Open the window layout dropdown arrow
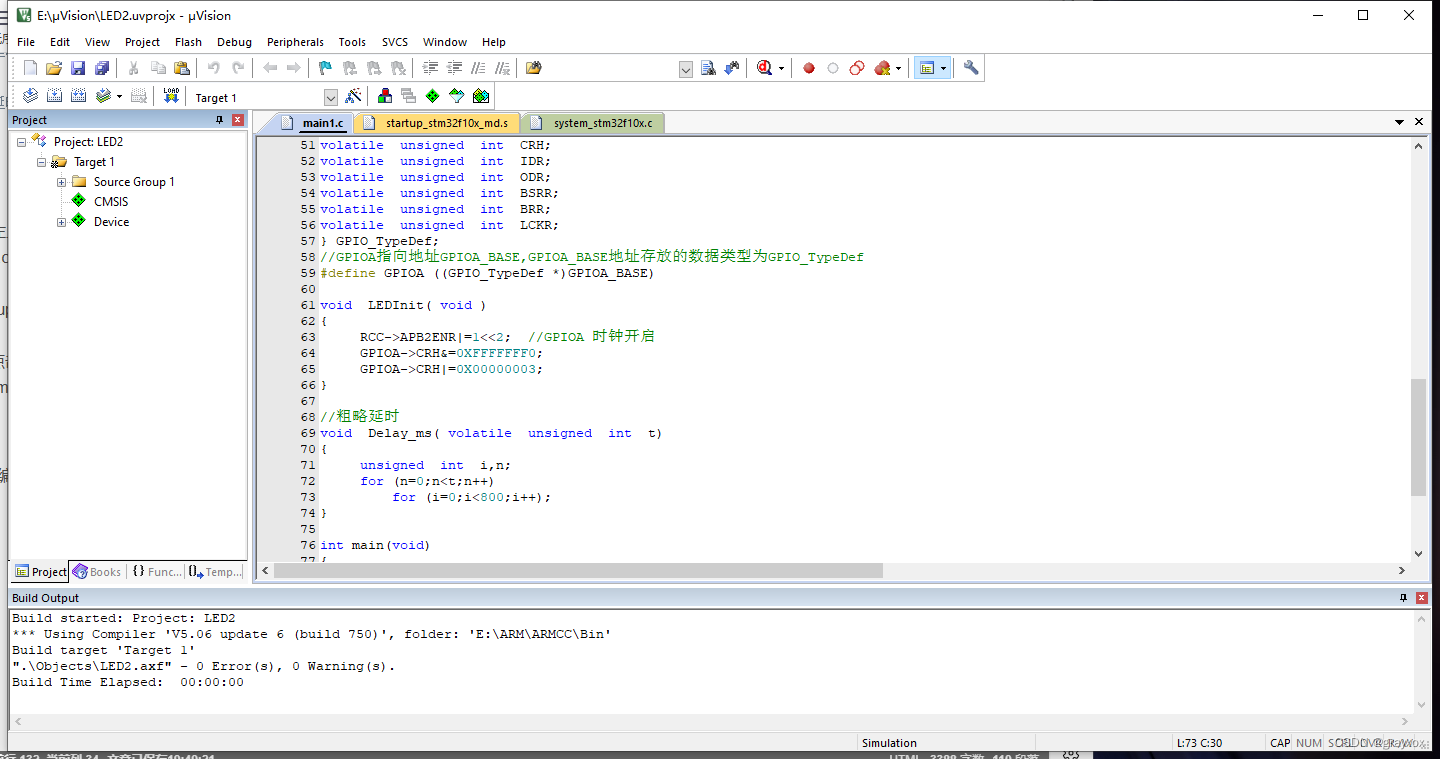This screenshot has height=759, width=1440. [943, 69]
